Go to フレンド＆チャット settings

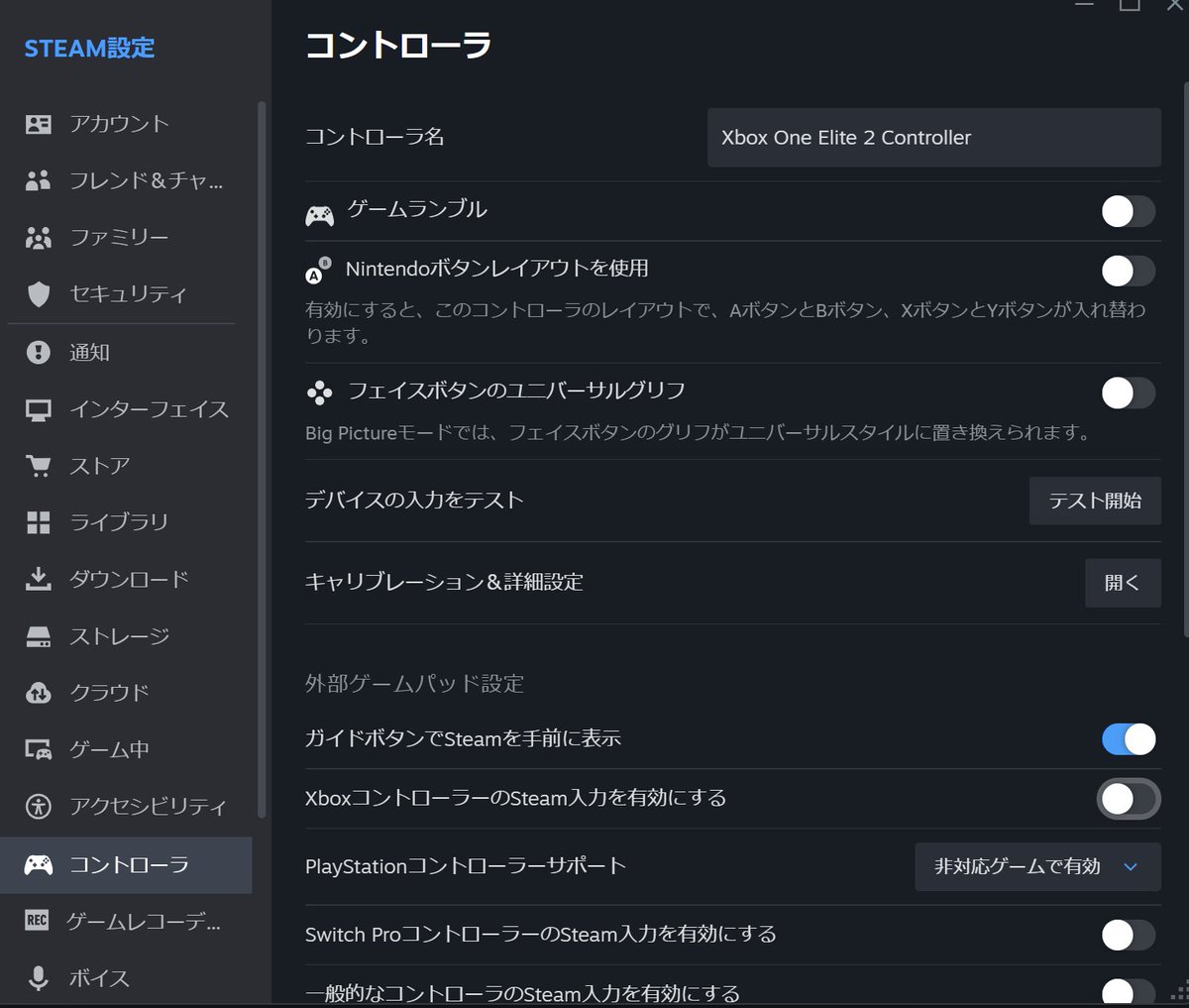126,180
